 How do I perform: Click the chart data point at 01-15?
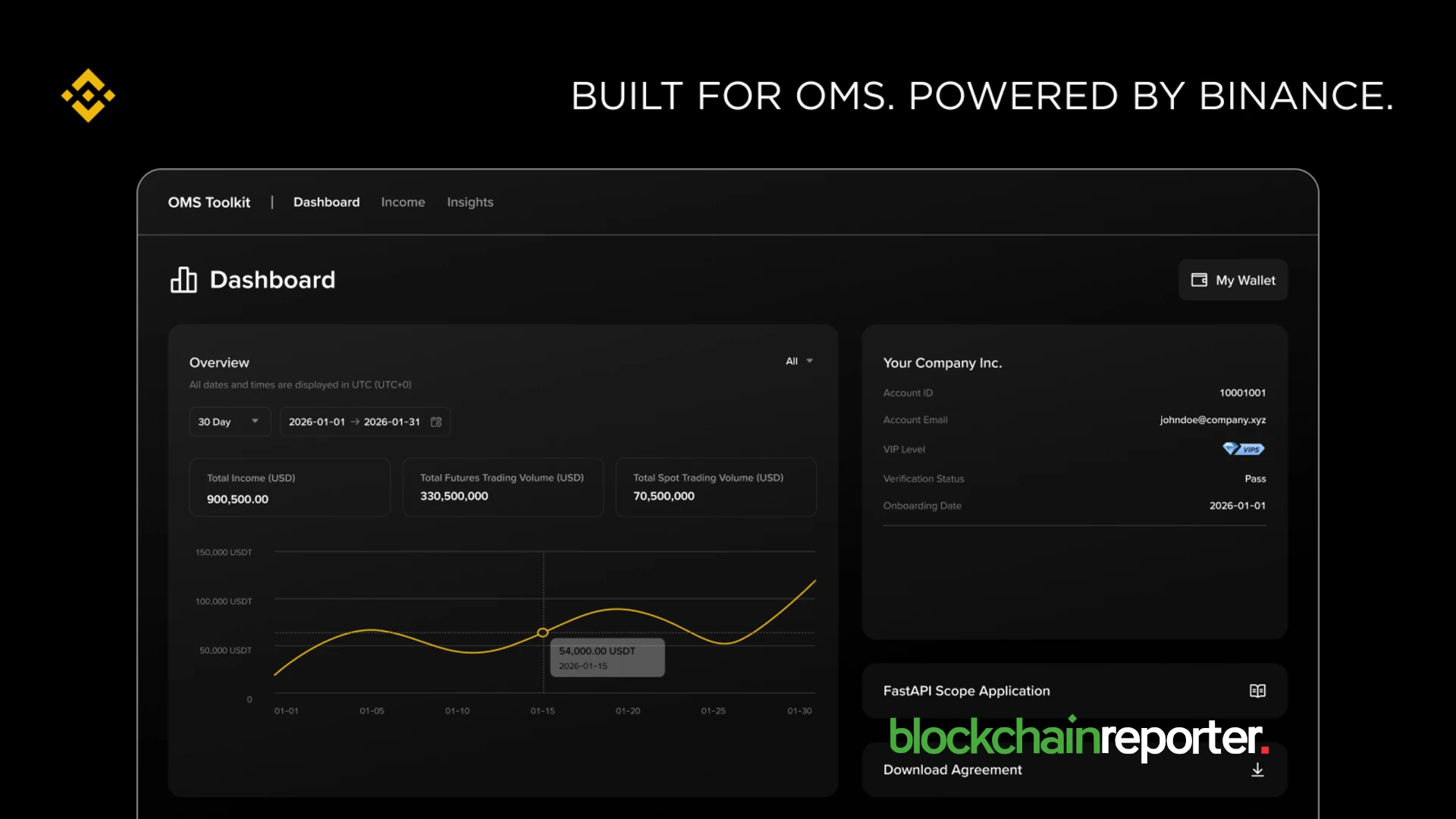coord(543,632)
